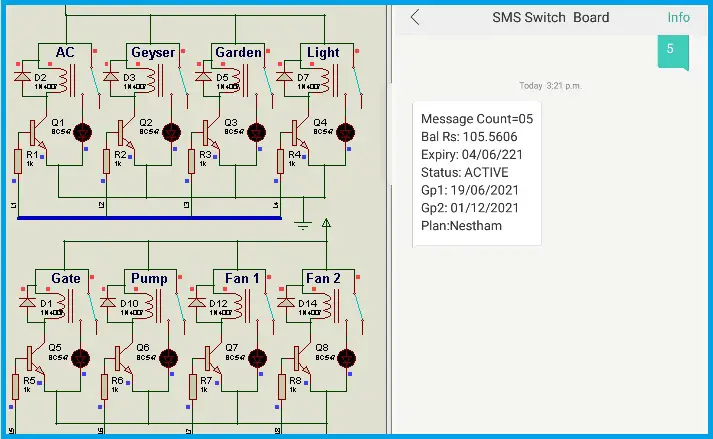This screenshot has width=713, height=439.
Task: Click the Garden relay switch contact
Action: click(x=269, y=81)
